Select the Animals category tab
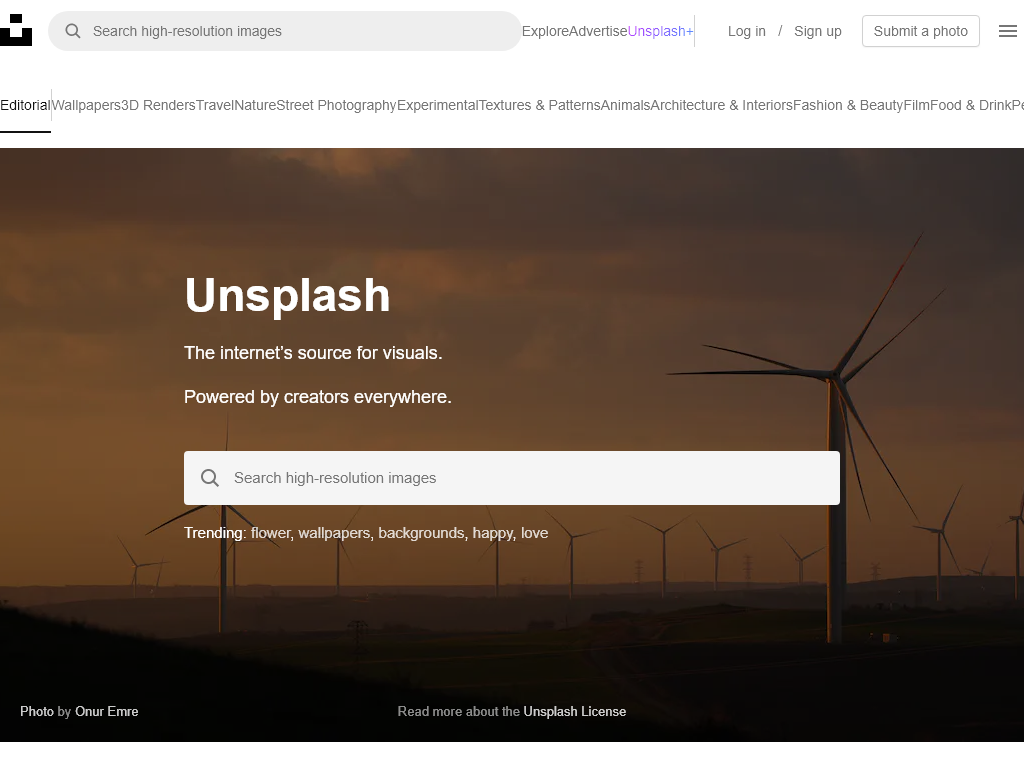Viewport: 1024px width, 768px height. (x=625, y=105)
